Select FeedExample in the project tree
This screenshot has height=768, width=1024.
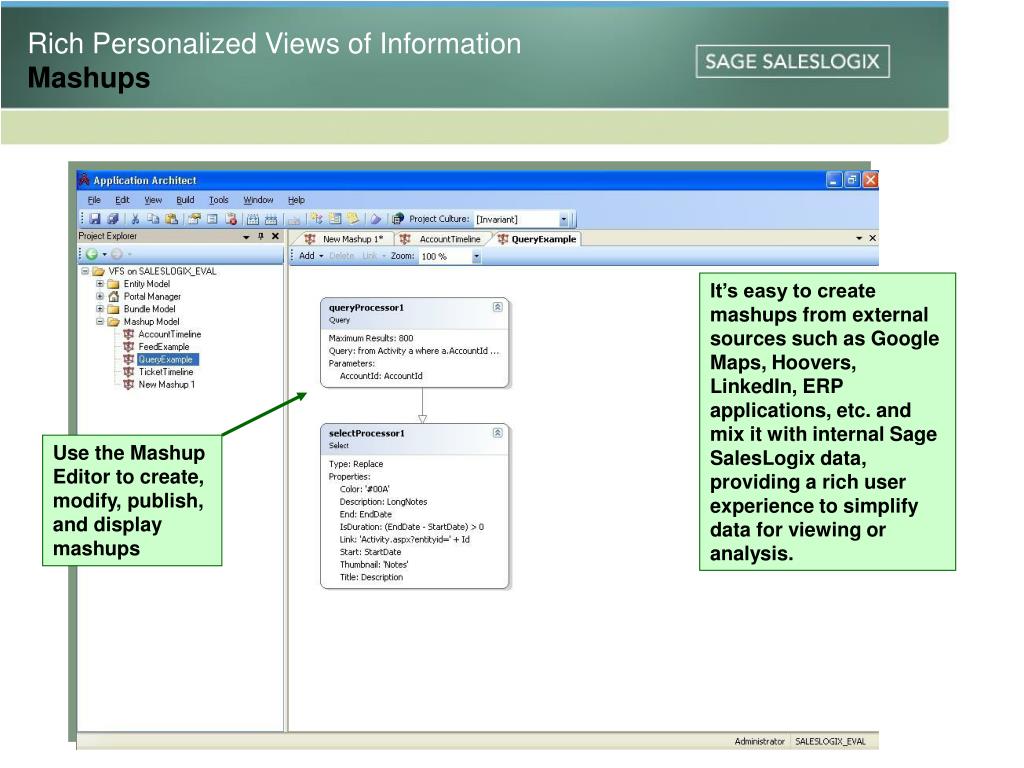pos(164,347)
